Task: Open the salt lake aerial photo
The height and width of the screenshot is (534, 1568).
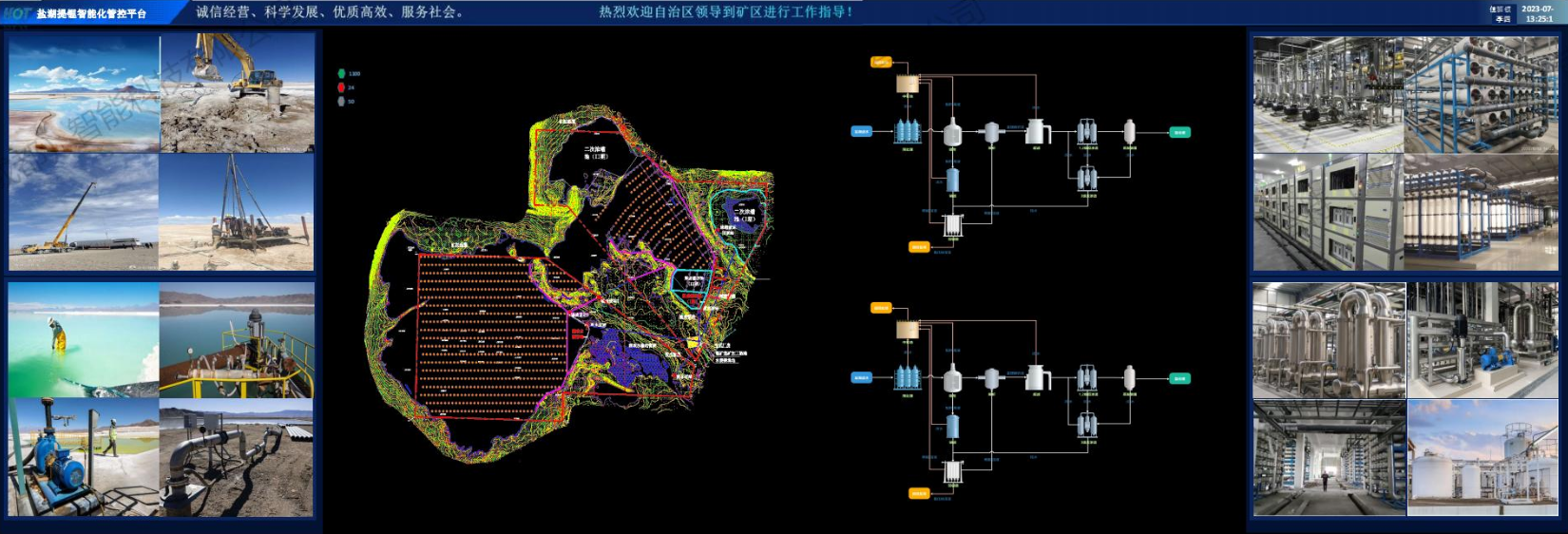Action: [84, 93]
